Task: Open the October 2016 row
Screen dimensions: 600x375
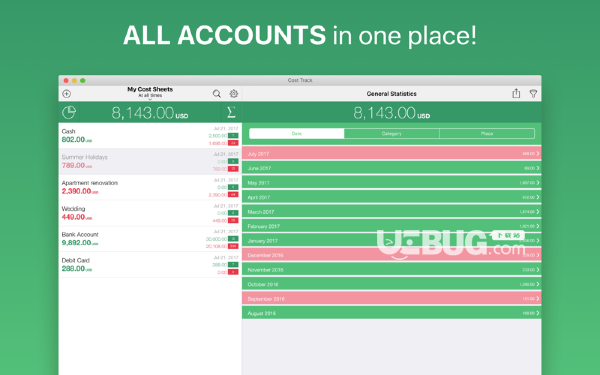Action: pyautogui.click(x=391, y=284)
